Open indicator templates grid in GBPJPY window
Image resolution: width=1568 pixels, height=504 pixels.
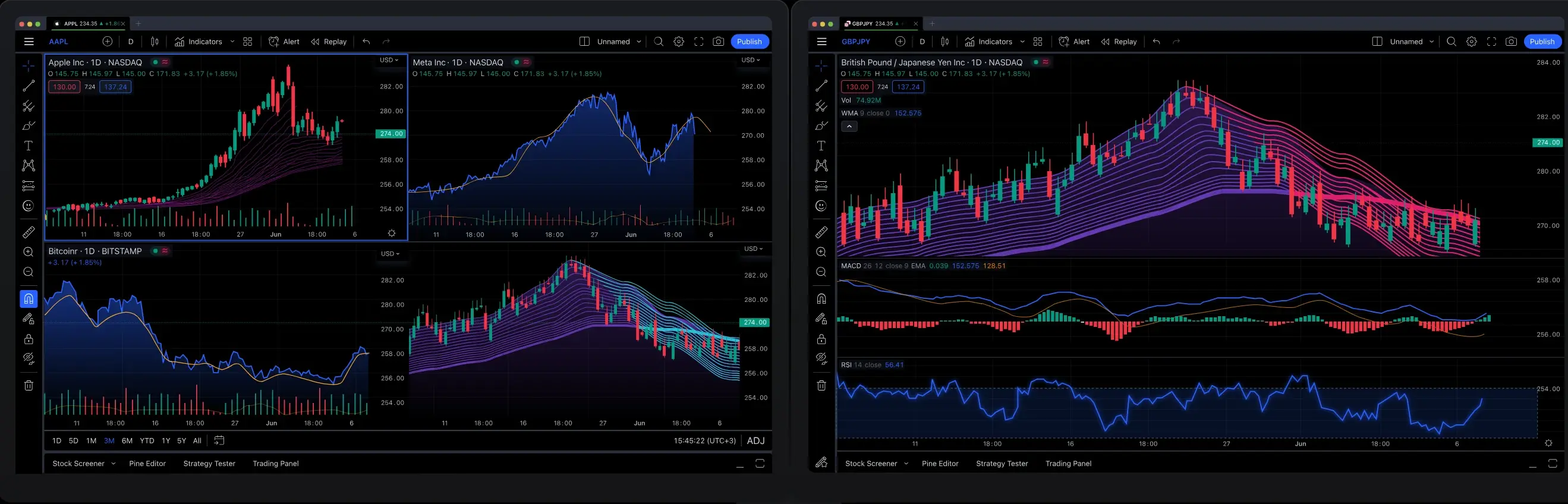click(x=1038, y=42)
